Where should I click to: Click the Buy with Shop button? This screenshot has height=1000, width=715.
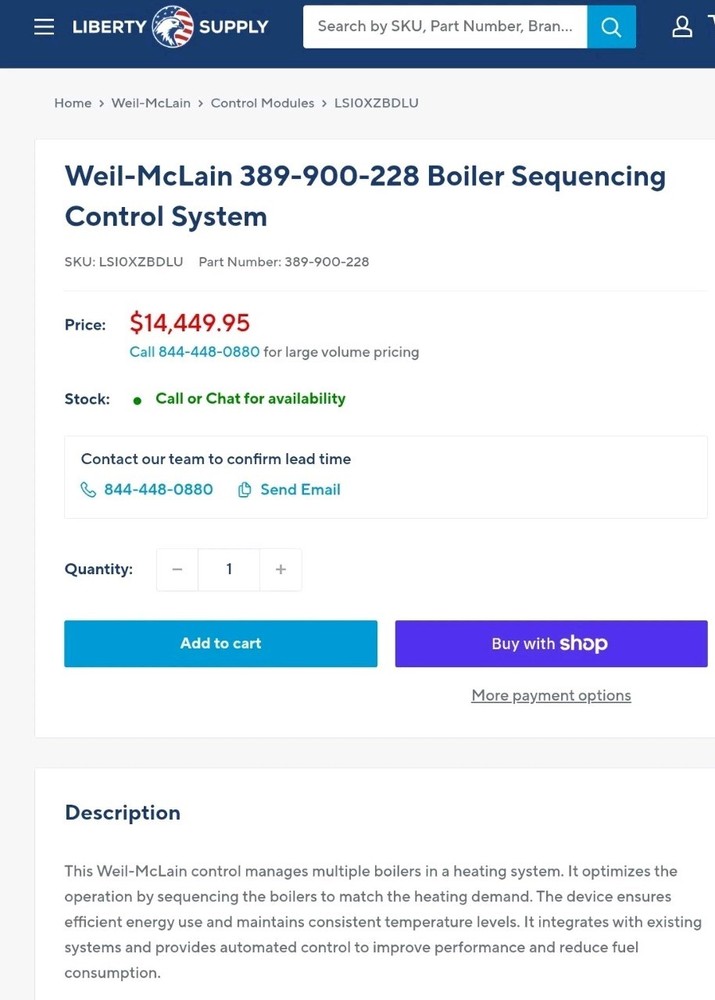pos(551,643)
